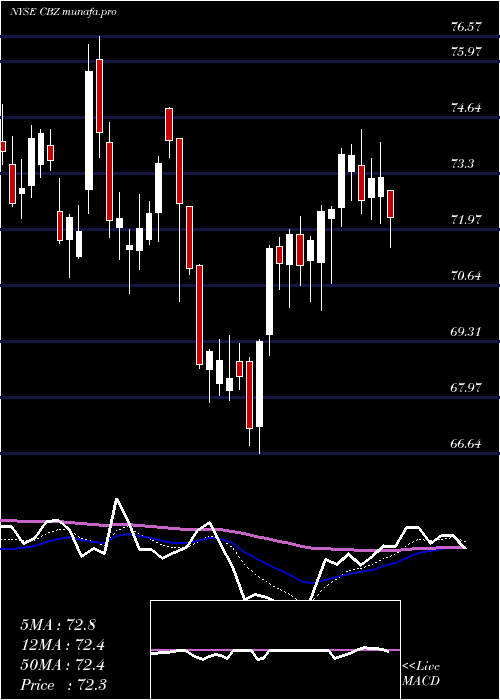Click the 74.64 price level label
500x700 pixels.
pyautogui.click(x=466, y=108)
